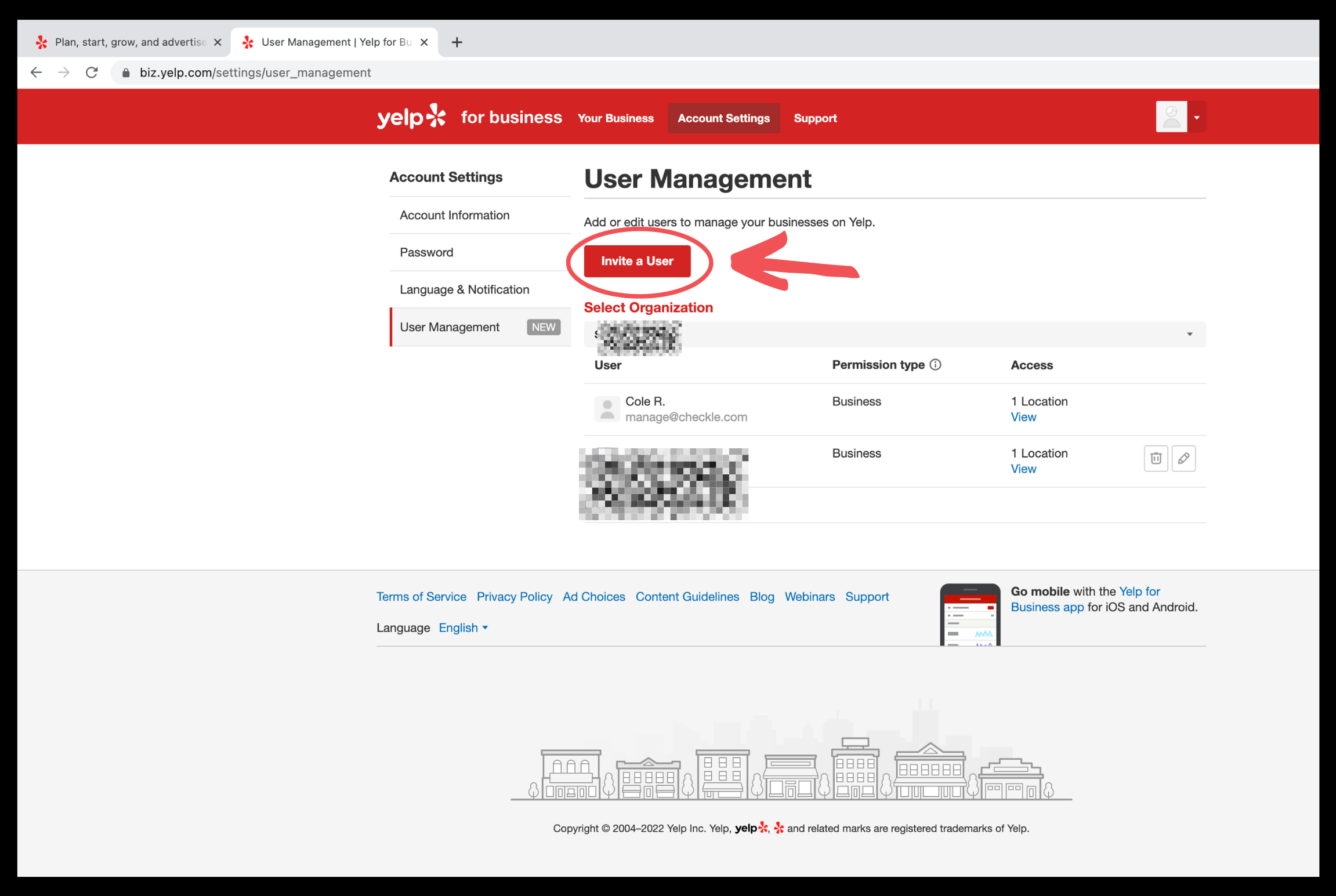Click the Permission type column header
This screenshot has width=1336, height=896.
point(878,365)
